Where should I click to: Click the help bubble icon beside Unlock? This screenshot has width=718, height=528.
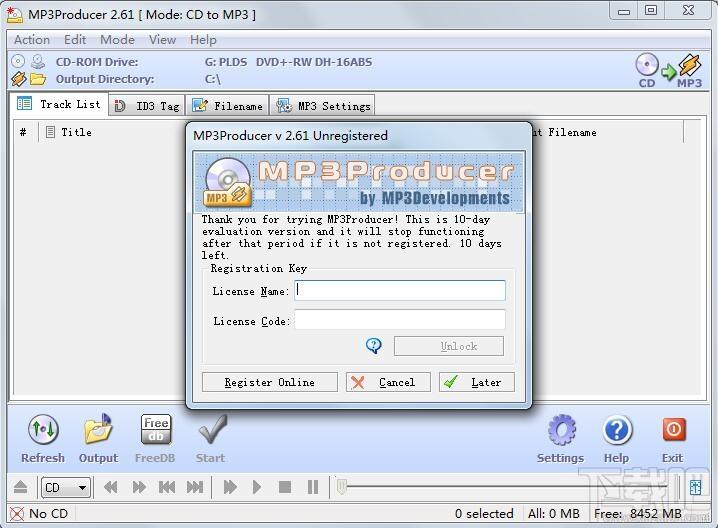tap(374, 346)
